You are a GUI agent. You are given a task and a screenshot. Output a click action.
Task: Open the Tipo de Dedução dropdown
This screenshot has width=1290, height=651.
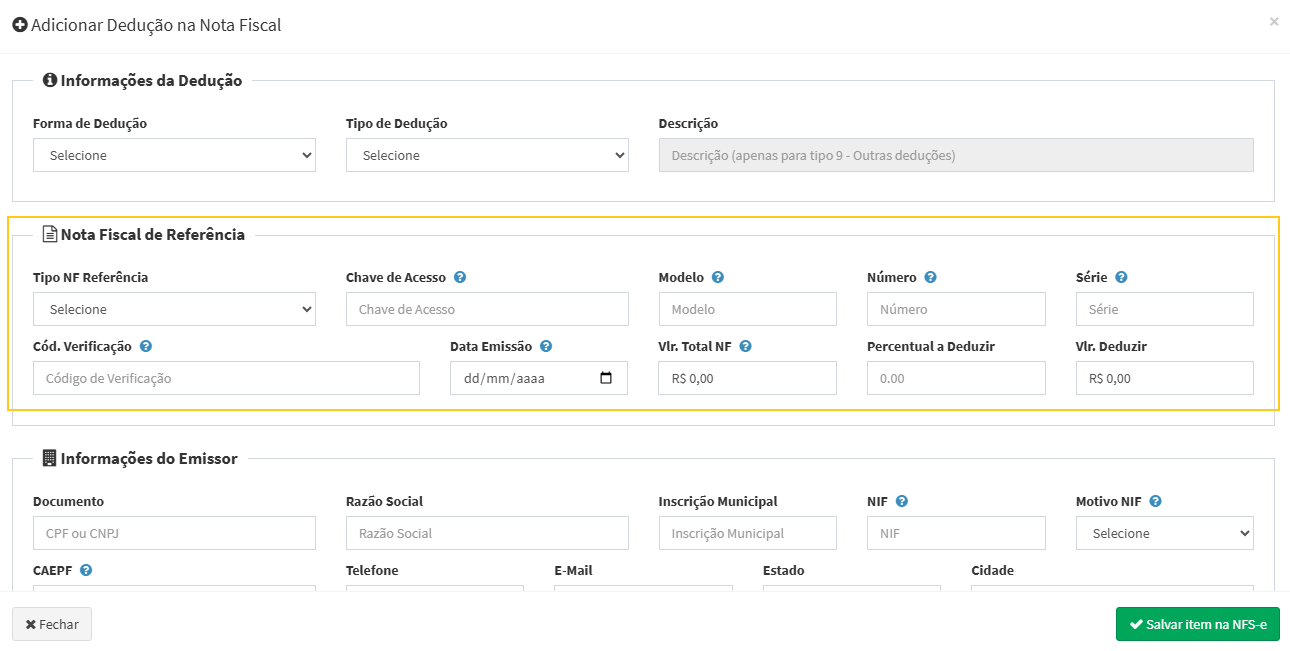[487, 155]
